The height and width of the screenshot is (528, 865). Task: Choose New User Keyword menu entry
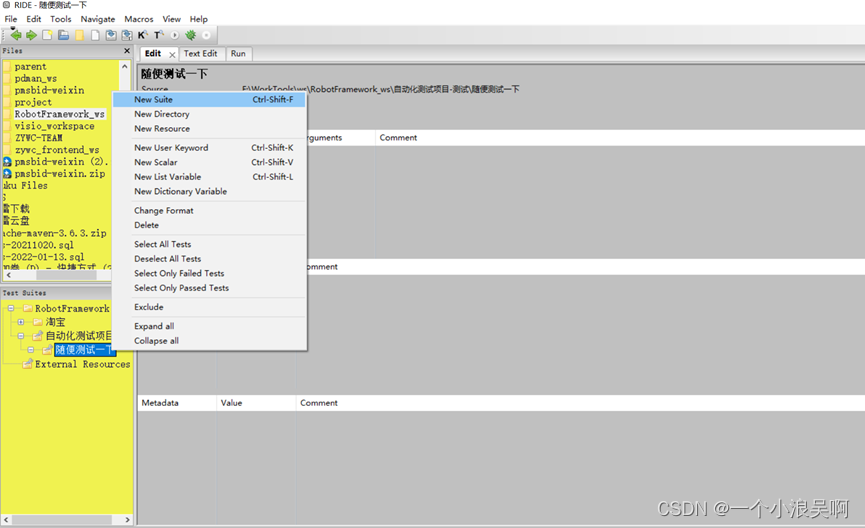point(210,147)
